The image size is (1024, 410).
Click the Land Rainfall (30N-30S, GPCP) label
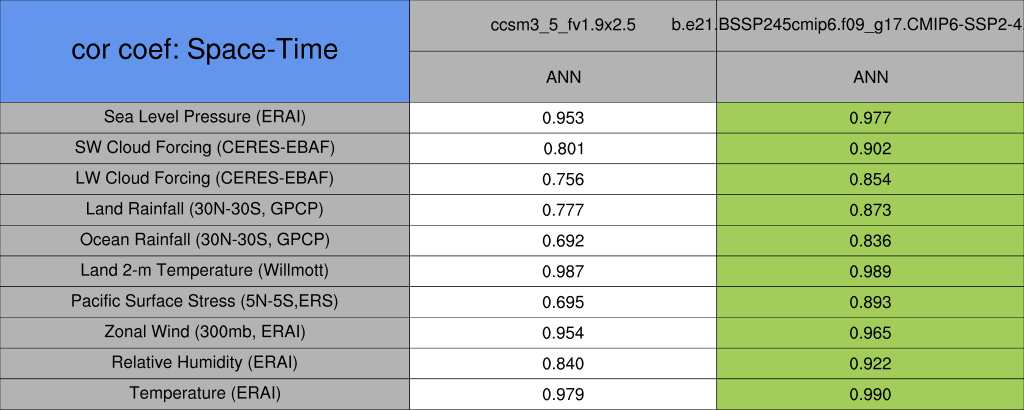[204, 210]
